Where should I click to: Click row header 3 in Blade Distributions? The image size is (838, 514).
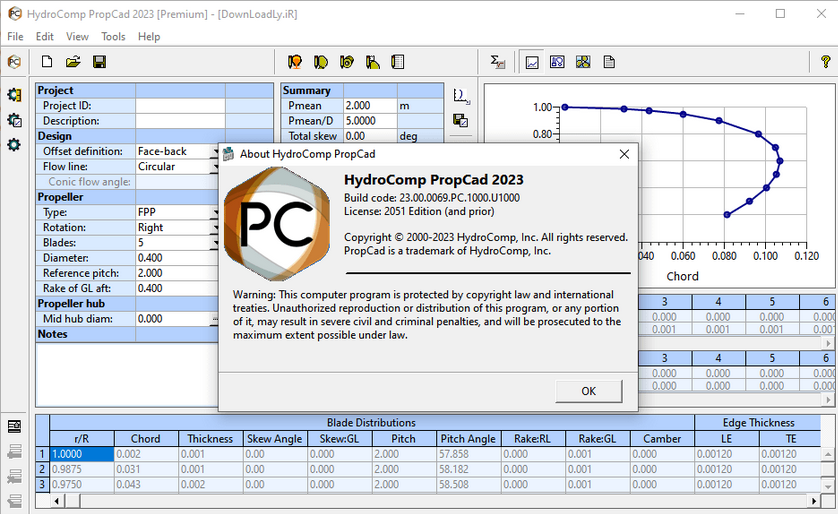click(42, 485)
